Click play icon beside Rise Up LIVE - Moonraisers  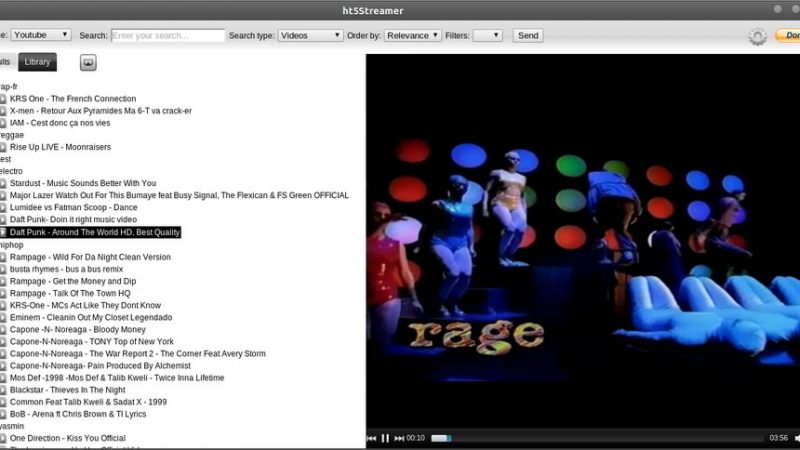[4, 147]
